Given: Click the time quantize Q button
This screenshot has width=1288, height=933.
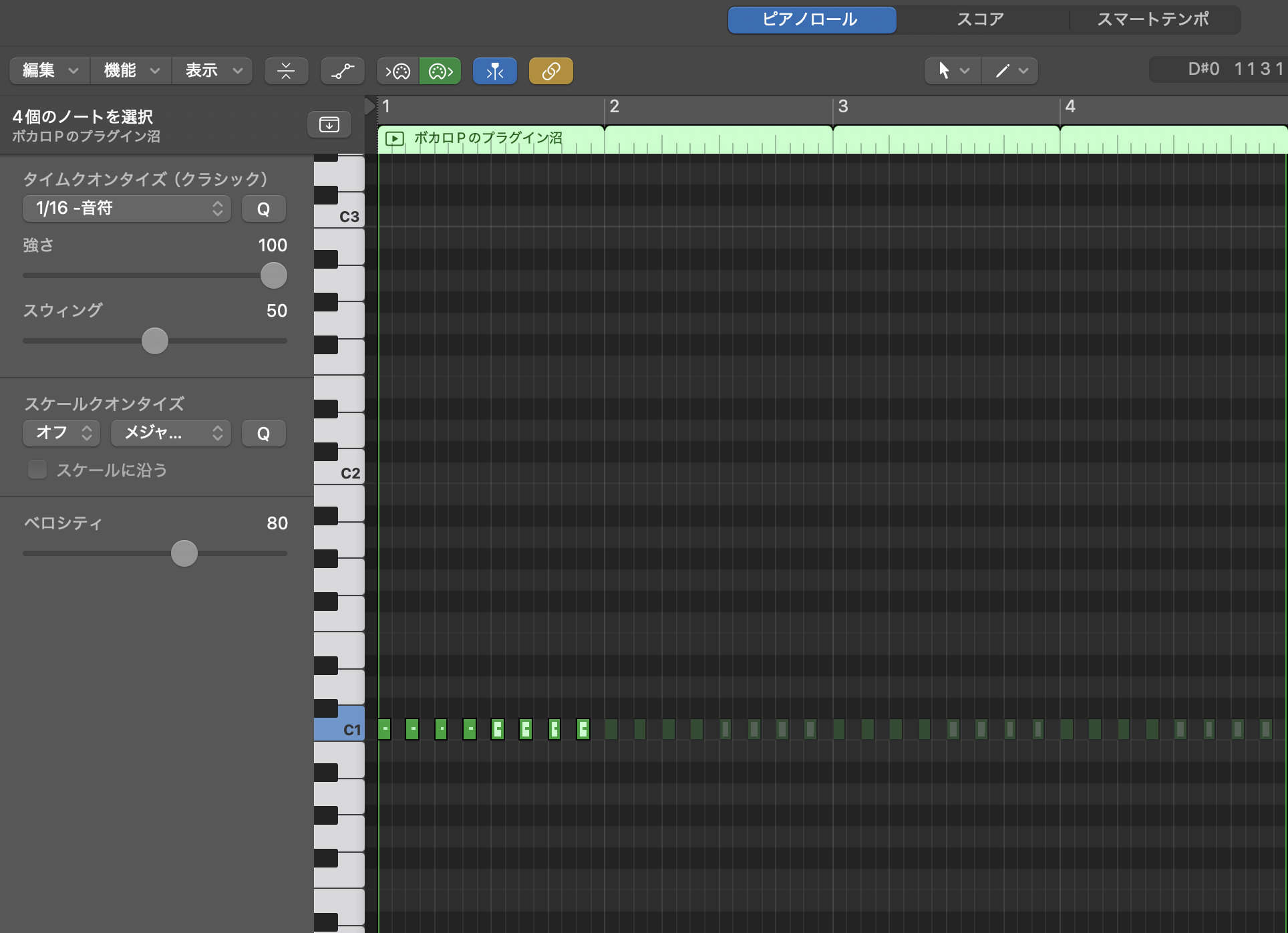Looking at the screenshot, I should (x=264, y=209).
